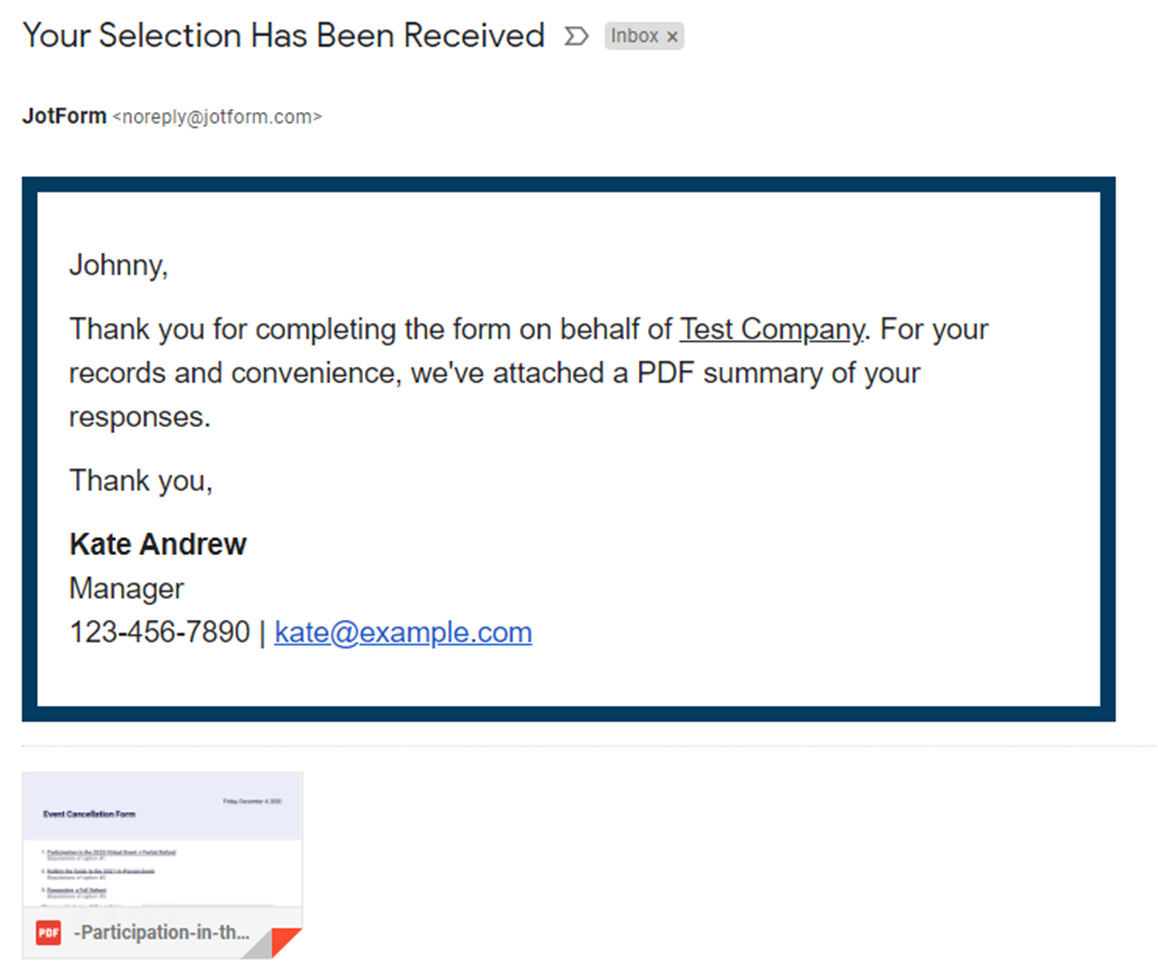Screen dimensions: 1158x975
Task: Click the 'Thank you,' closing line
Action: (141, 481)
